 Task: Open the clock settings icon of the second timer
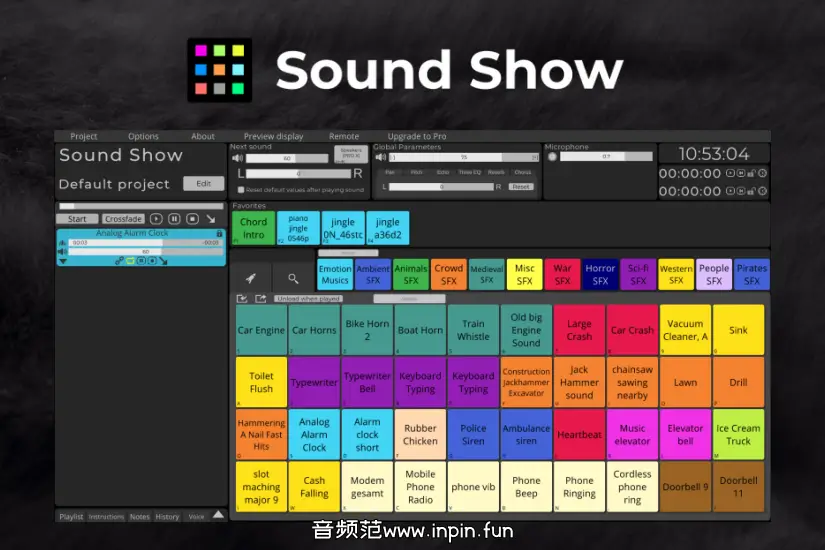click(x=762, y=191)
